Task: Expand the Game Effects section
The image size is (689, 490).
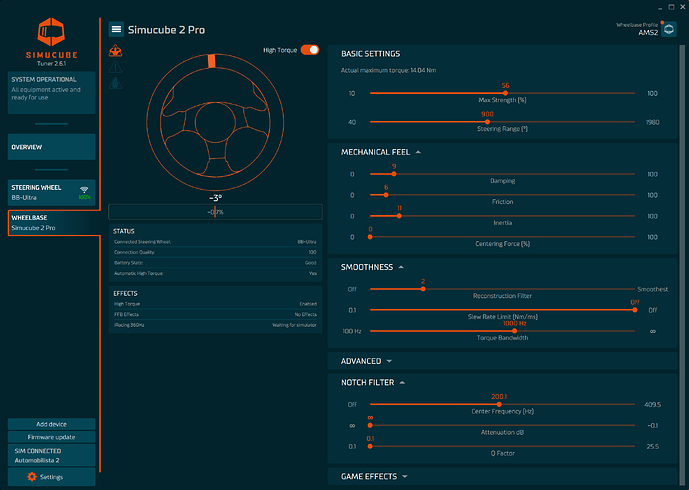Action: [404, 476]
